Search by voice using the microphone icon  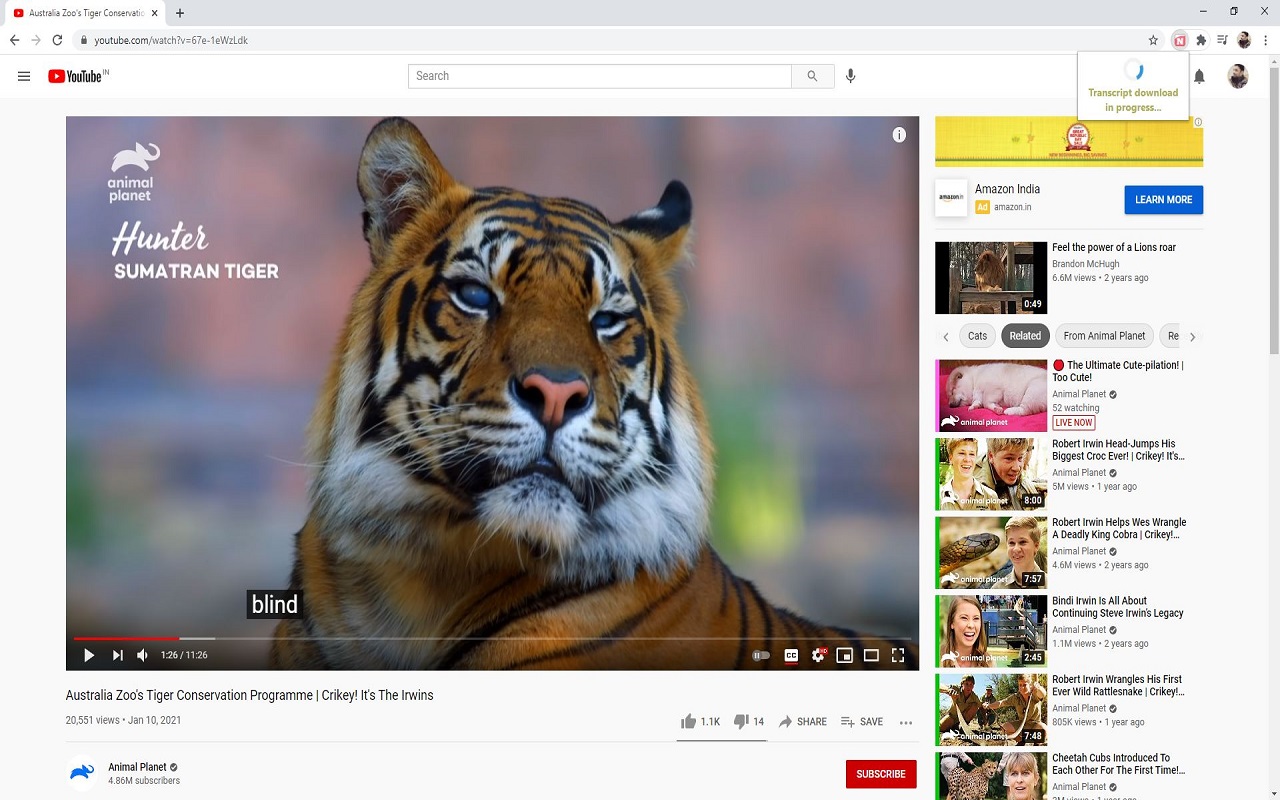(x=850, y=76)
